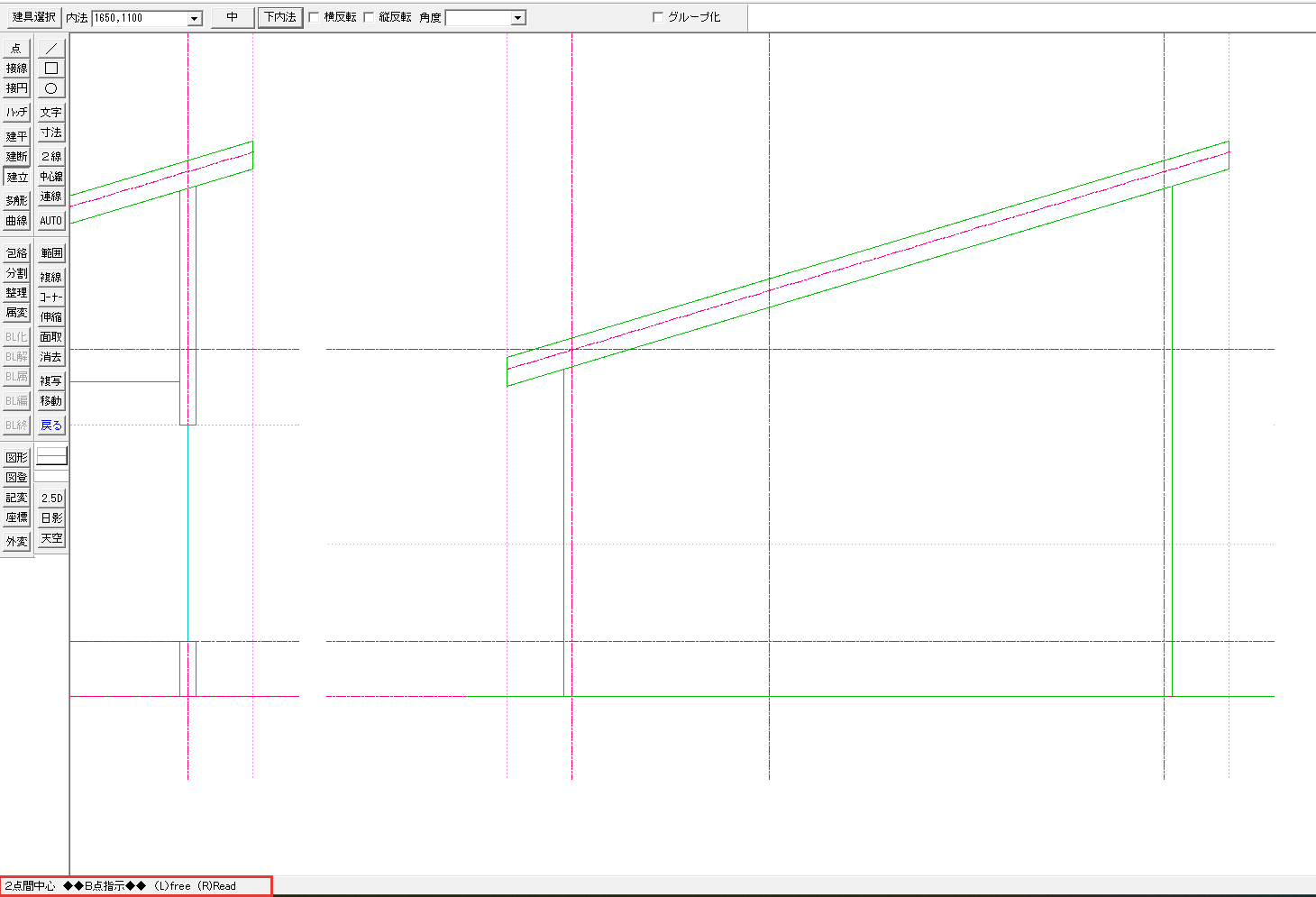Select the 移動 move tool
Viewport: 1316px width, 897px height.
[x=51, y=401]
